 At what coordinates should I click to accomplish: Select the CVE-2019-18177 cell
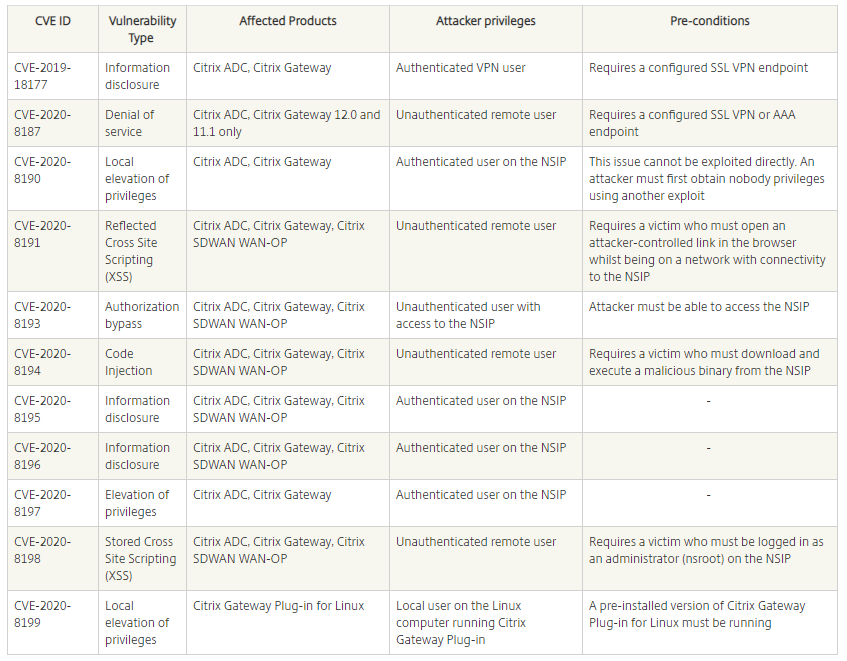point(42,76)
